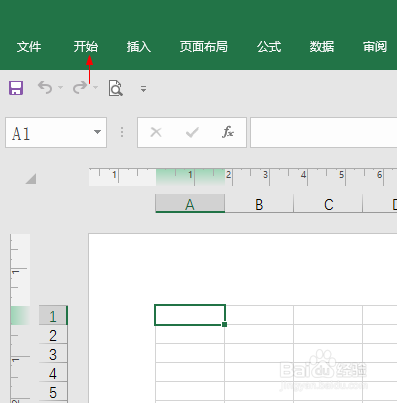Open the 公式 ribbon tab
The height and width of the screenshot is (403, 397).
269,47
